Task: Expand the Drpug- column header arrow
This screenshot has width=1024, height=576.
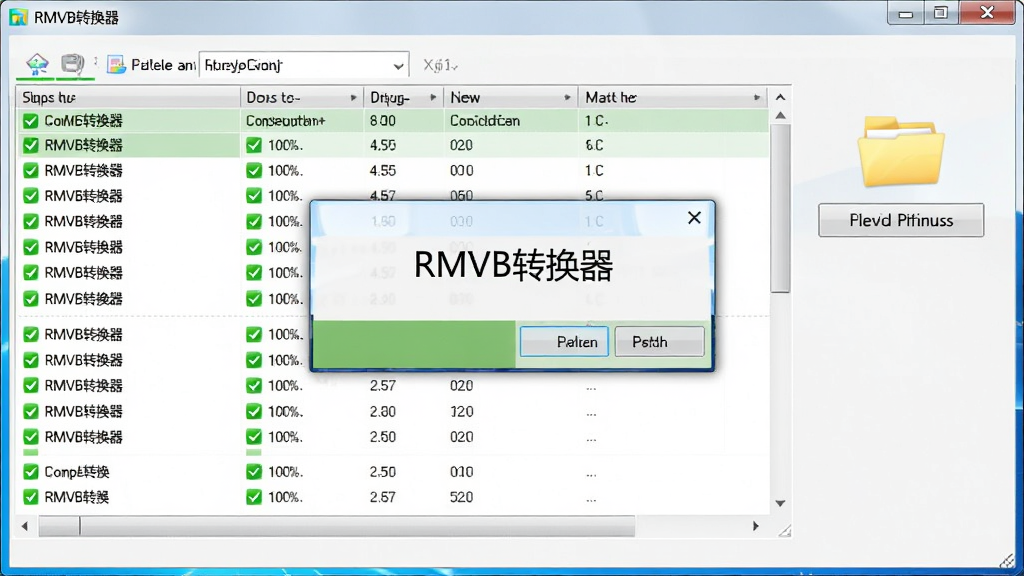Action: (433, 97)
